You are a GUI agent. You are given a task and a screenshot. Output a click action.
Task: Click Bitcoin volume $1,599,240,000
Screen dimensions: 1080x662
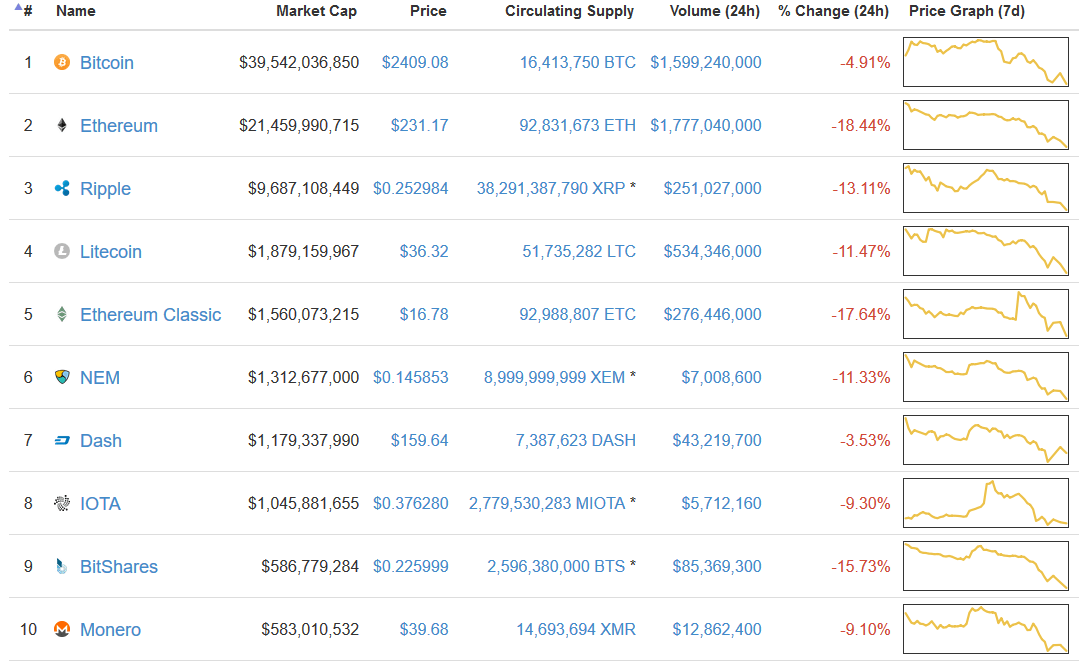point(706,63)
